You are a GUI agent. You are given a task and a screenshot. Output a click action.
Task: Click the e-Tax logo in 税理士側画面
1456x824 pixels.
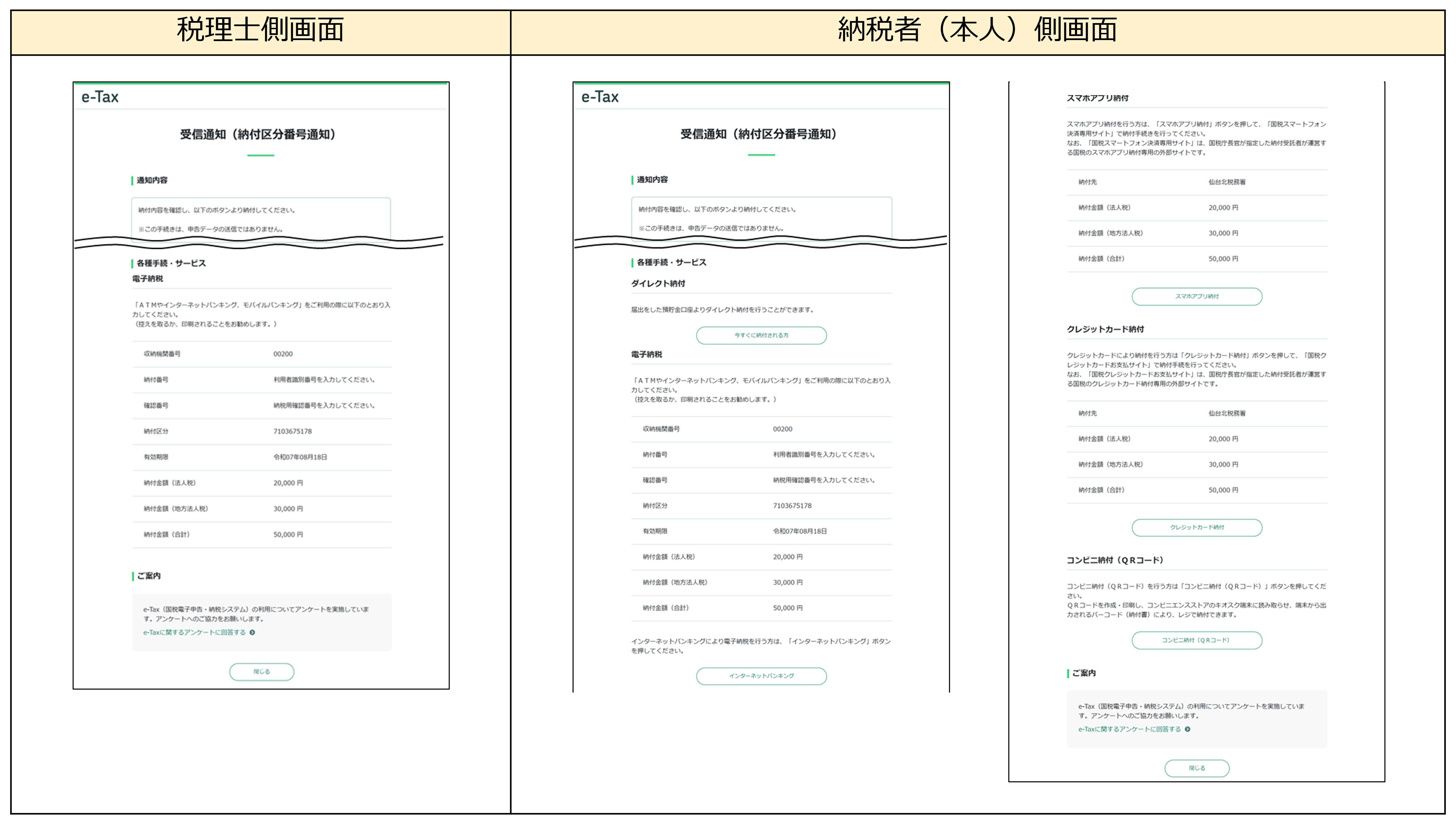(100, 97)
